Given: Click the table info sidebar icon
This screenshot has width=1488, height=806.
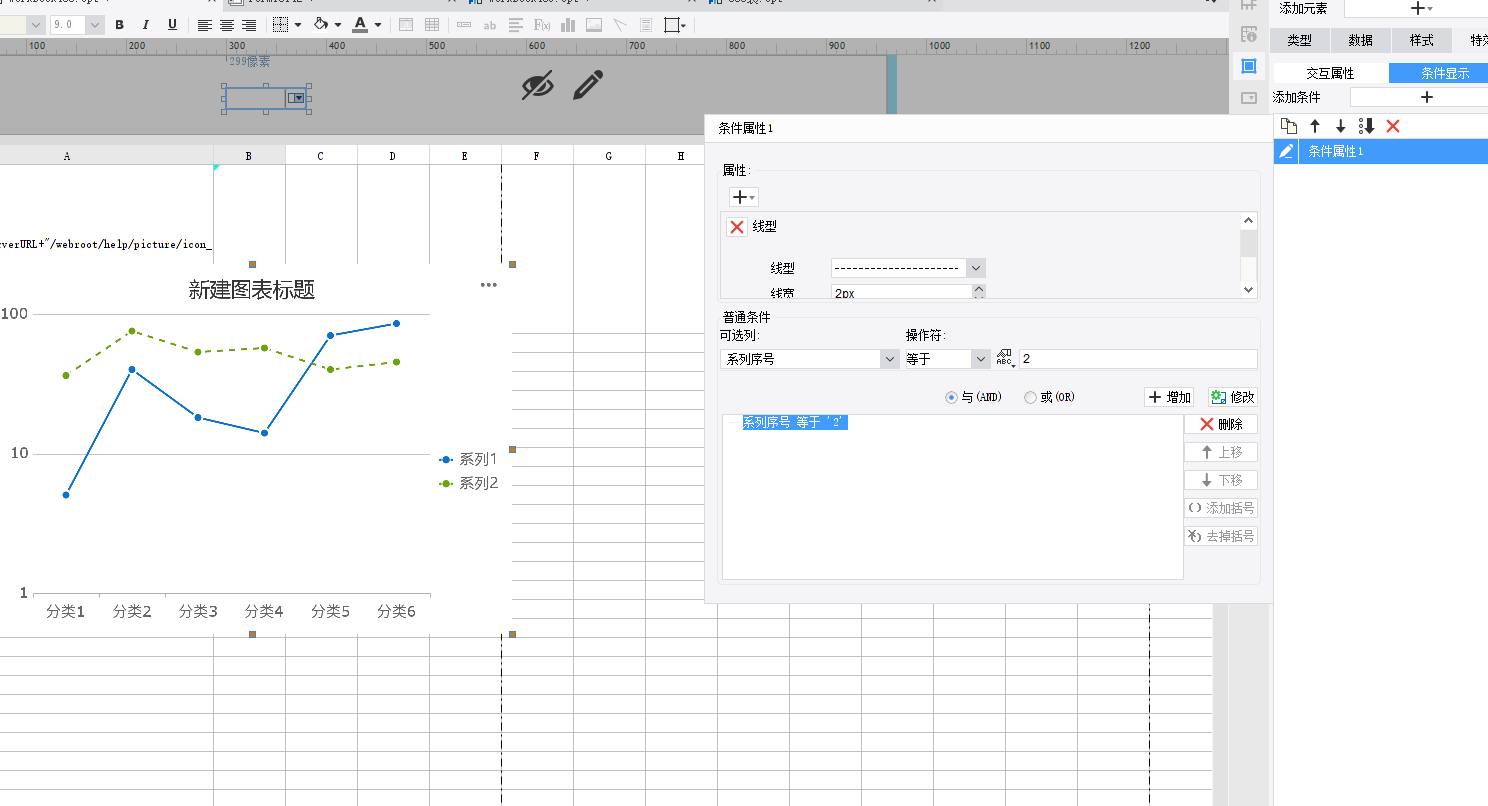Looking at the screenshot, I should 1248,35.
